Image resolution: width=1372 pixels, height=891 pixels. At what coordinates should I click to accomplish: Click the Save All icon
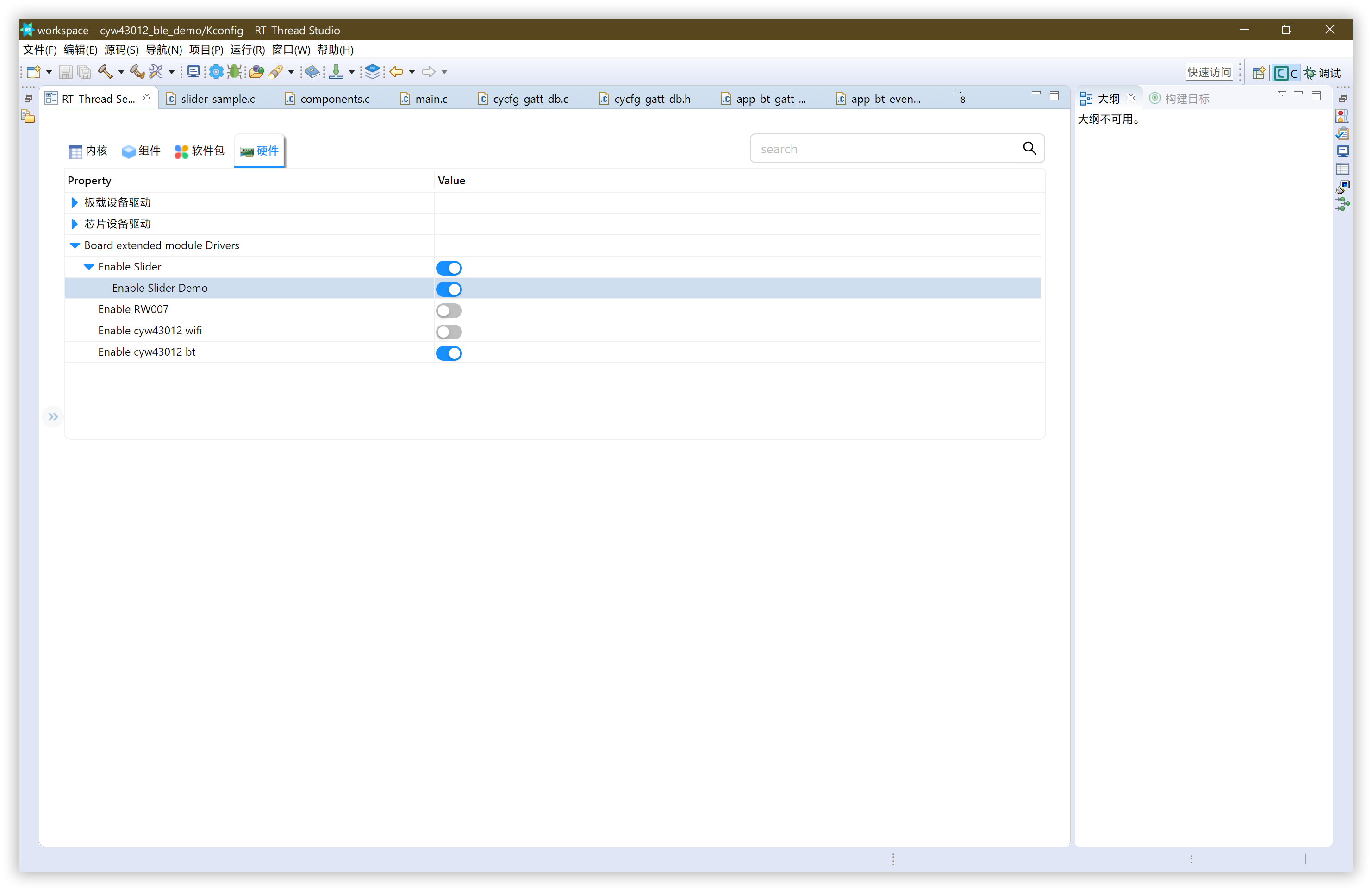[84, 72]
